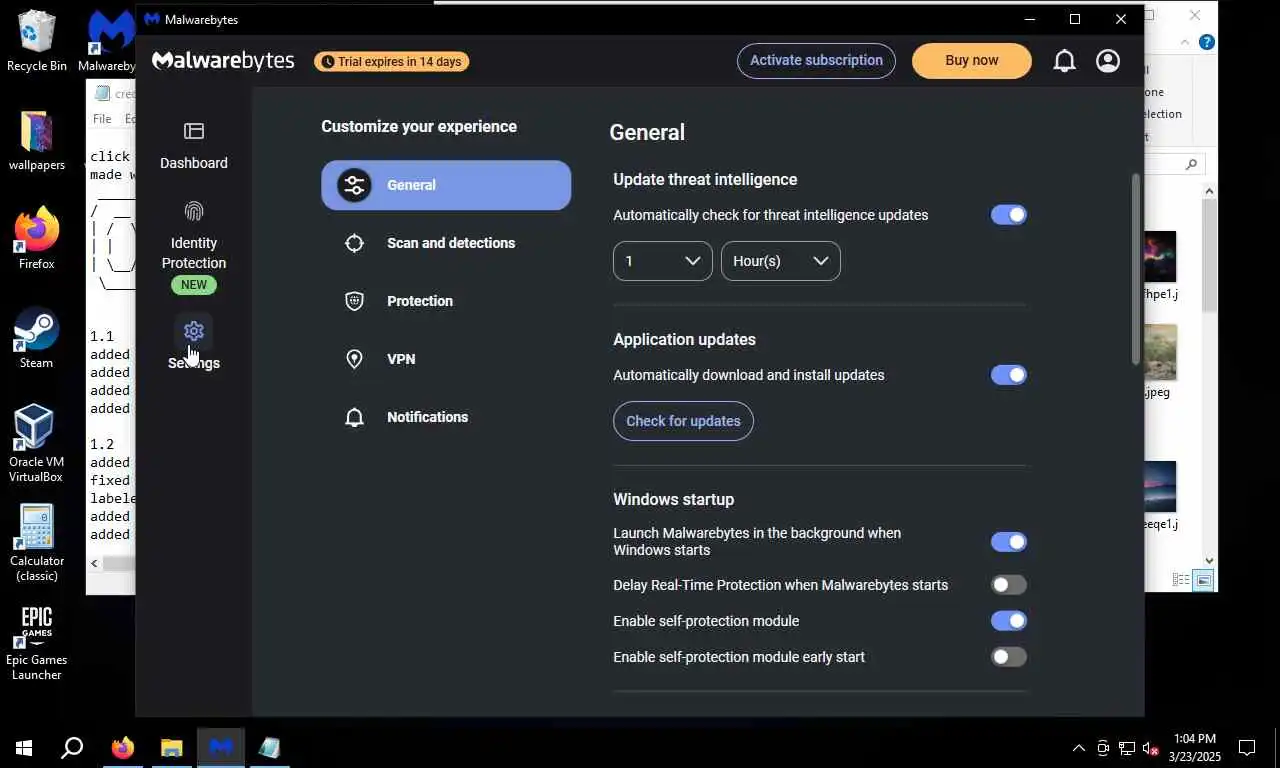
Task: Open the Hour(s) unit dropdown
Action: (781, 261)
